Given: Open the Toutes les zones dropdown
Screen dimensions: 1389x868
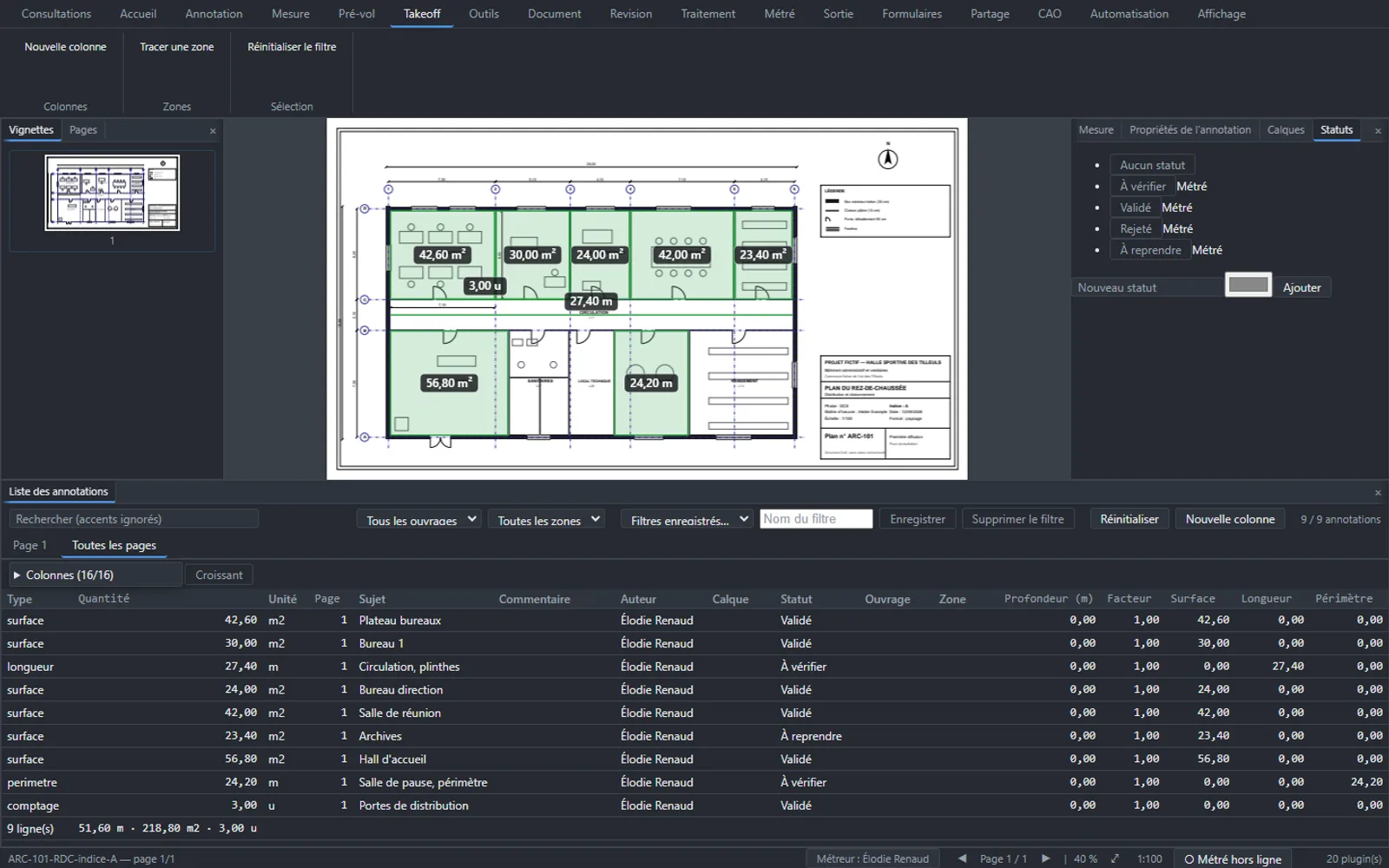Looking at the screenshot, I should 548,520.
